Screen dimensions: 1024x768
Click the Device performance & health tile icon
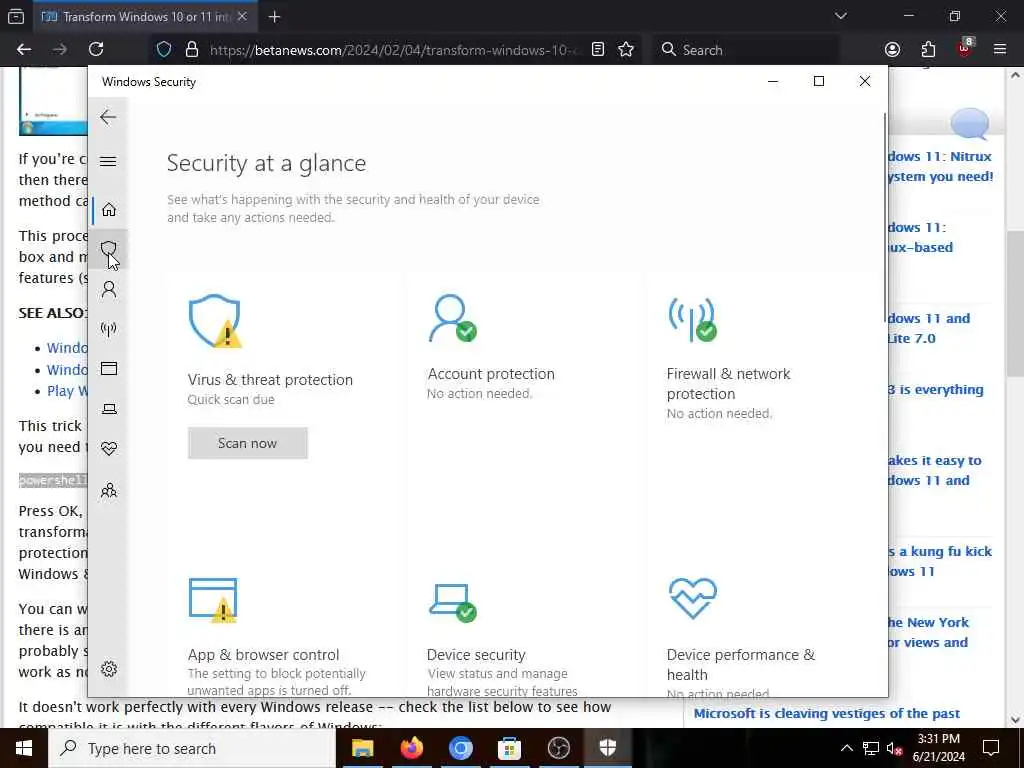point(693,598)
